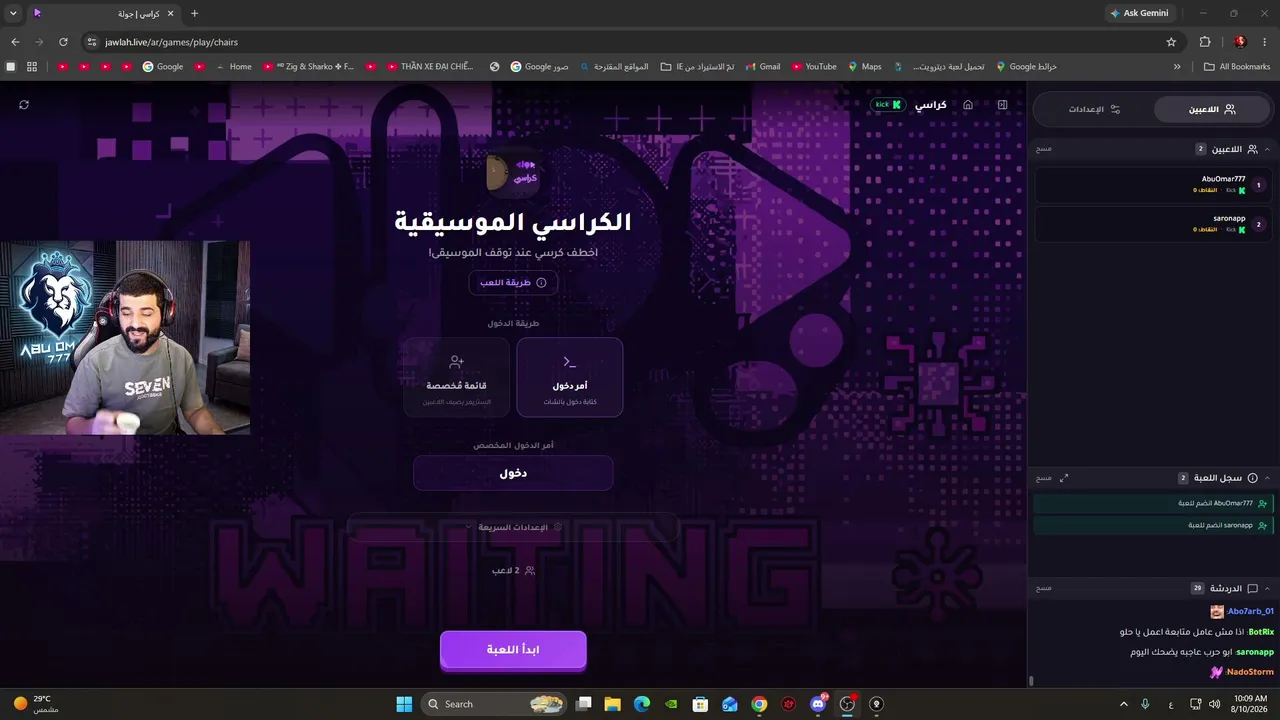1280x720 pixels.
Task: Click the NadoStorm chat username
Action: click(1250, 672)
